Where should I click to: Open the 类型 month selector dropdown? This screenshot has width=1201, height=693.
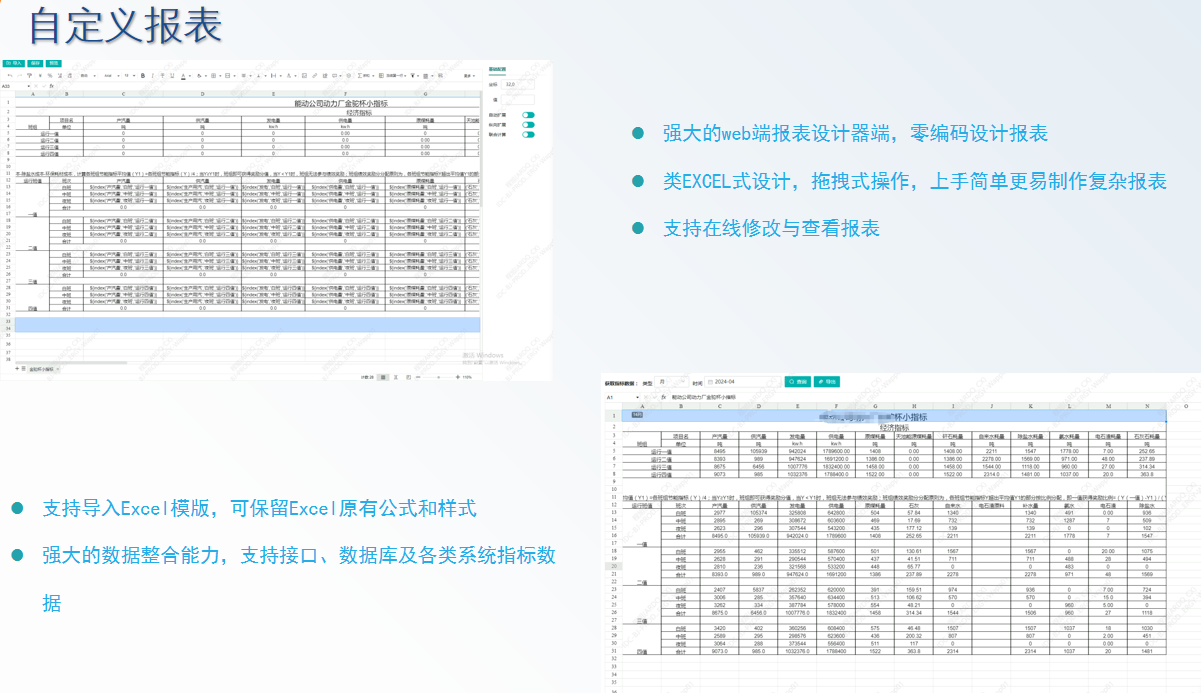[670, 382]
